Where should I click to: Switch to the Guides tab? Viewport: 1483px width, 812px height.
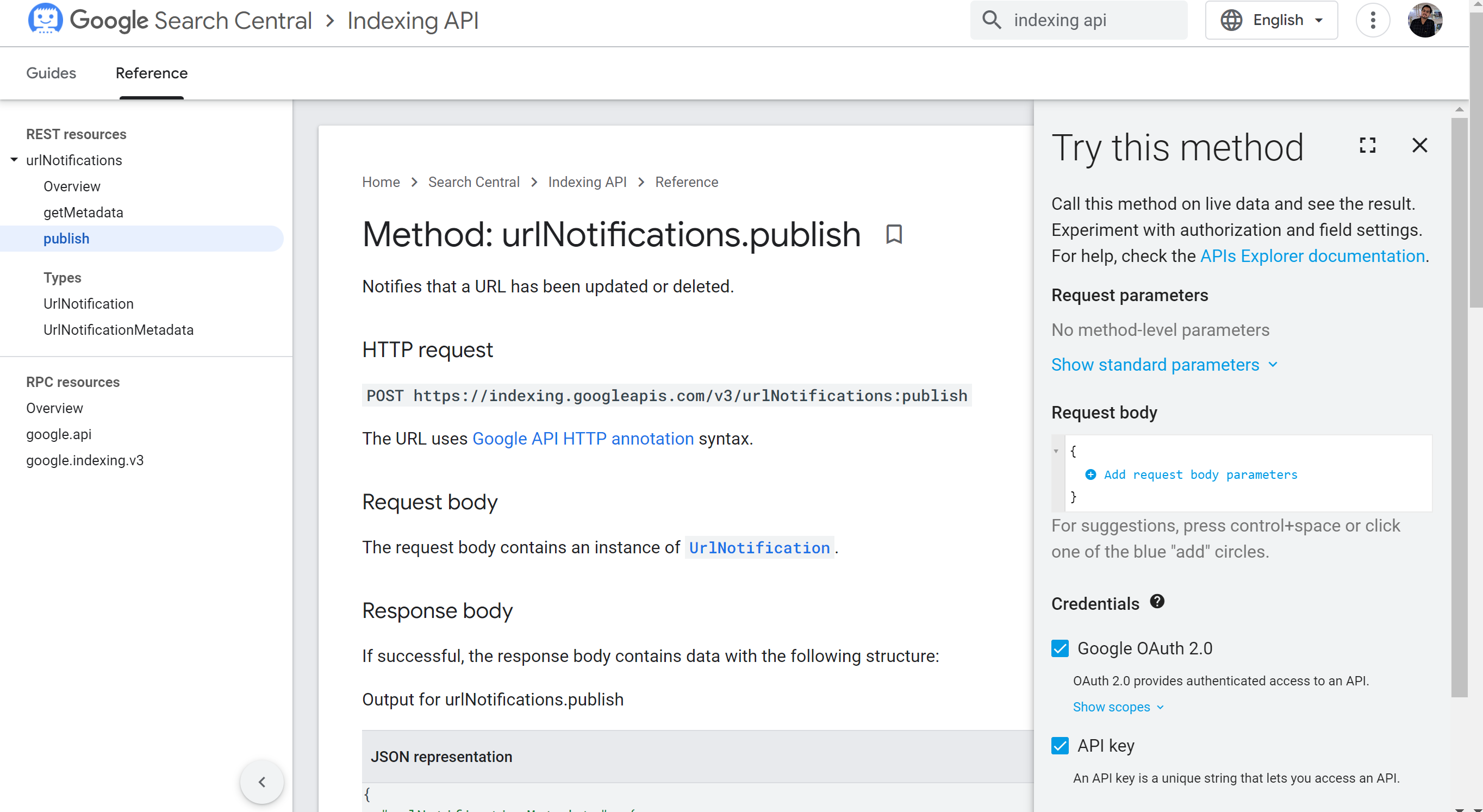point(51,73)
